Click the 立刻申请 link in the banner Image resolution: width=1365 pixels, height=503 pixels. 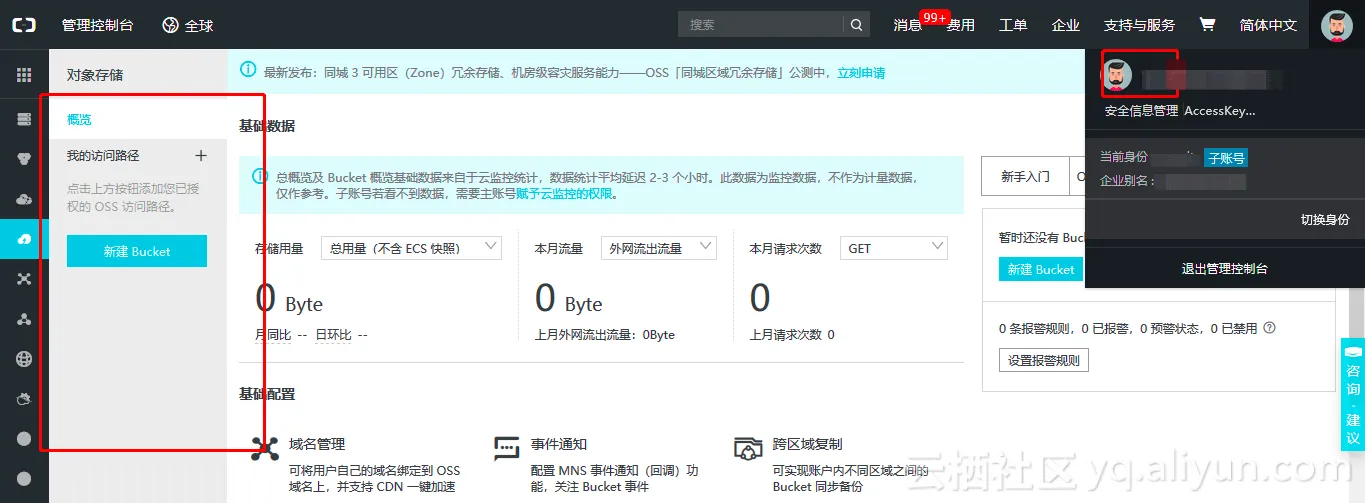coord(860,73)
